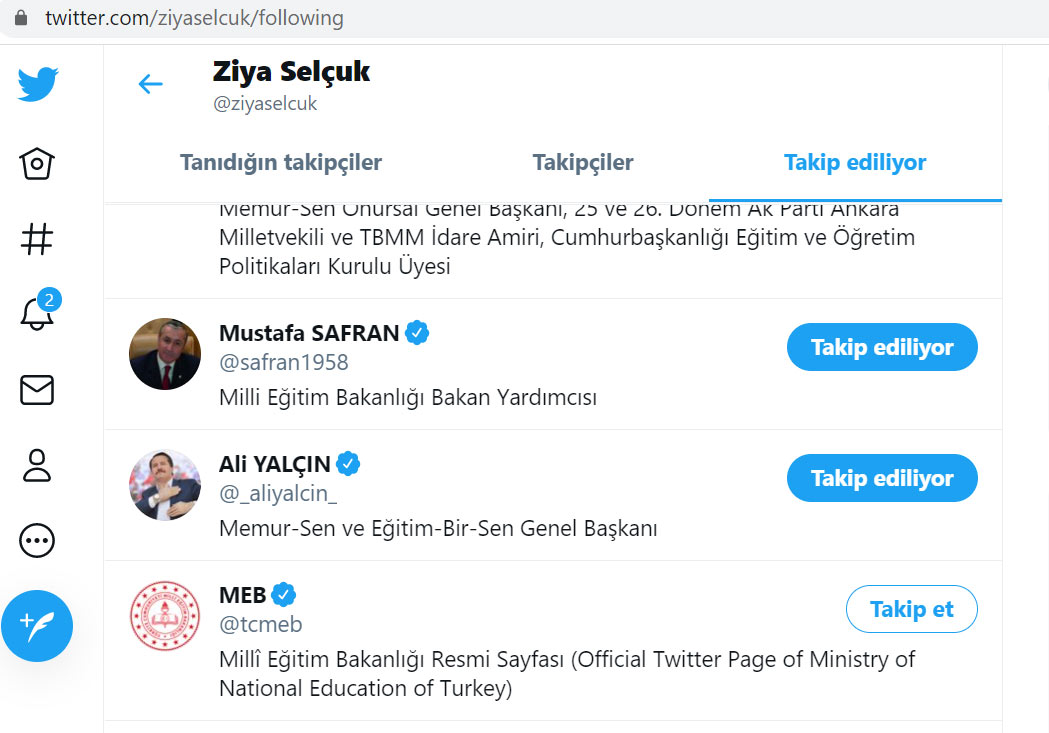Select the Takip ediliyor tab
Viewport: 1049px width, 733px height.
point(855,162)
